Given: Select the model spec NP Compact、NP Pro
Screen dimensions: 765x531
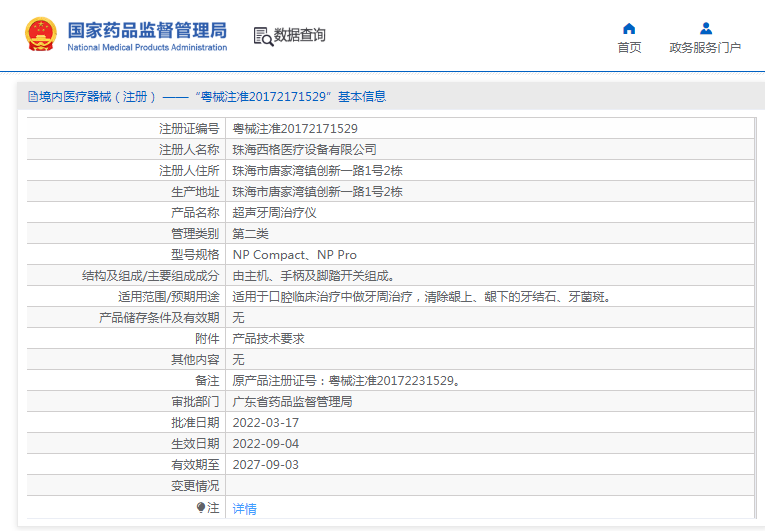Looking at the screenshot, I should [295, 254].
